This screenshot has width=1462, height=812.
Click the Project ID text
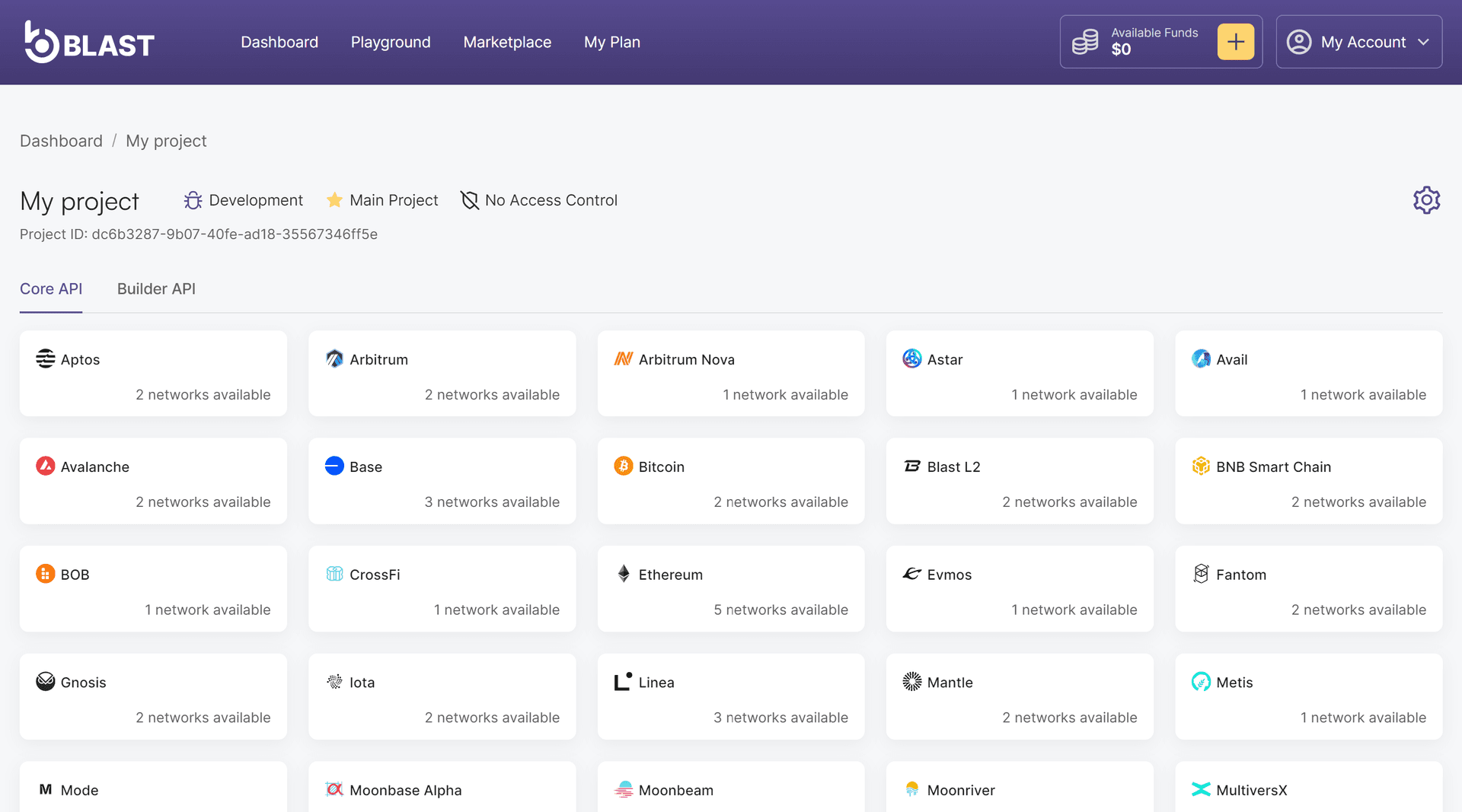click(x=199, y=234)
